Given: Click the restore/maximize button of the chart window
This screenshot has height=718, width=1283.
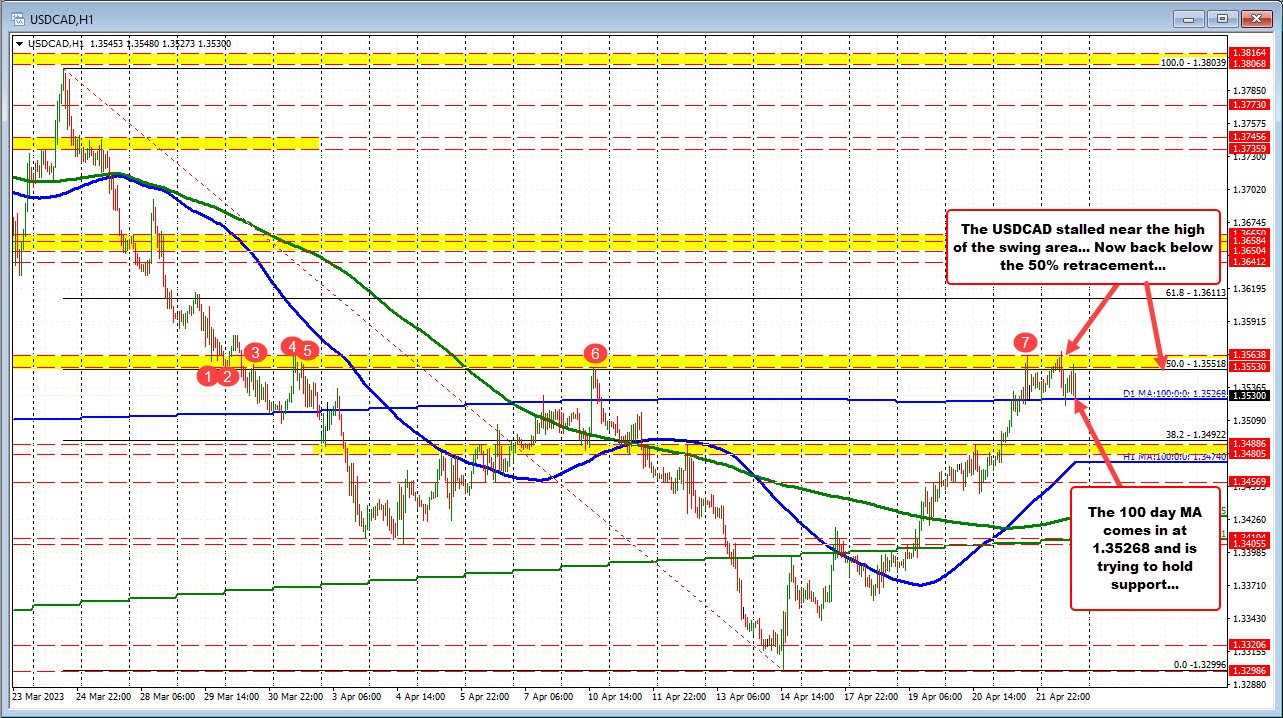Looking at the screenshot, I should click(x=1221, y=18).
